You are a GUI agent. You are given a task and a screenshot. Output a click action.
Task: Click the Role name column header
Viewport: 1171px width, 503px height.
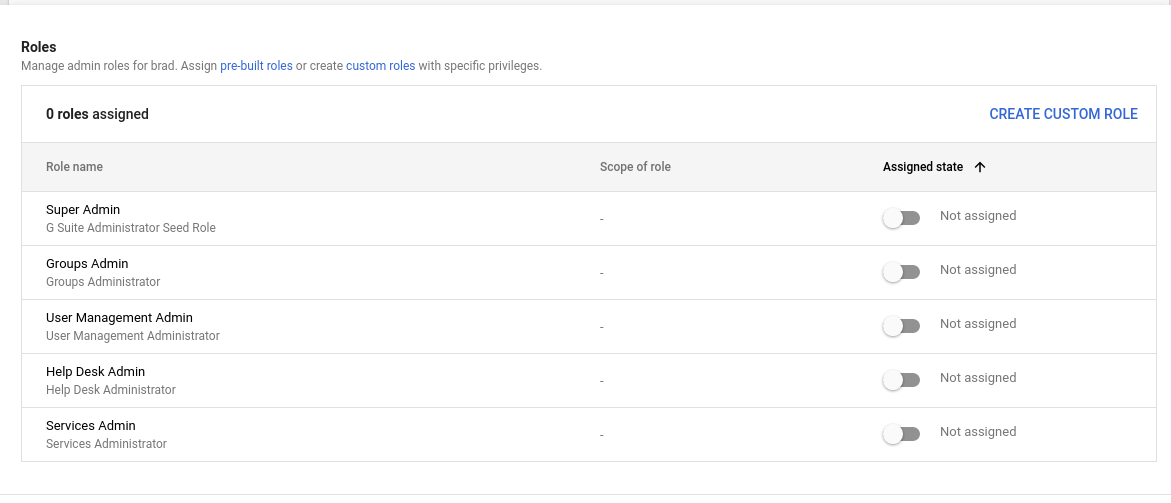(x=74, y=167)
